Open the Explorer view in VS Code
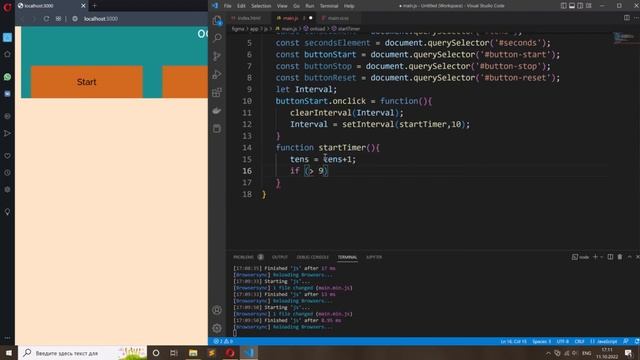The image size is (640, 360). pyautogui.click(x=217, y=20)
